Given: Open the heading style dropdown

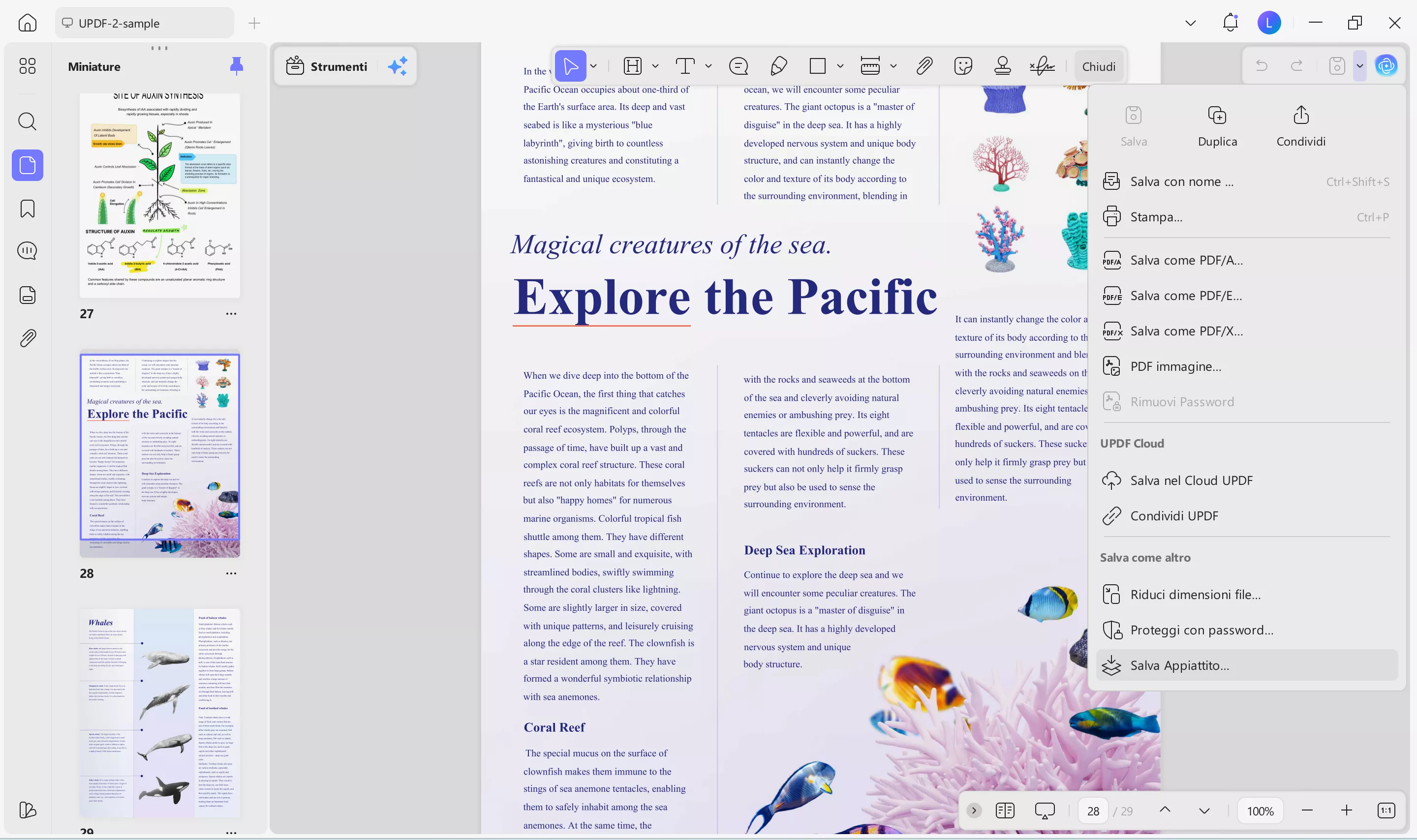Looking at the screenshot, I should [x=655, y=66].
